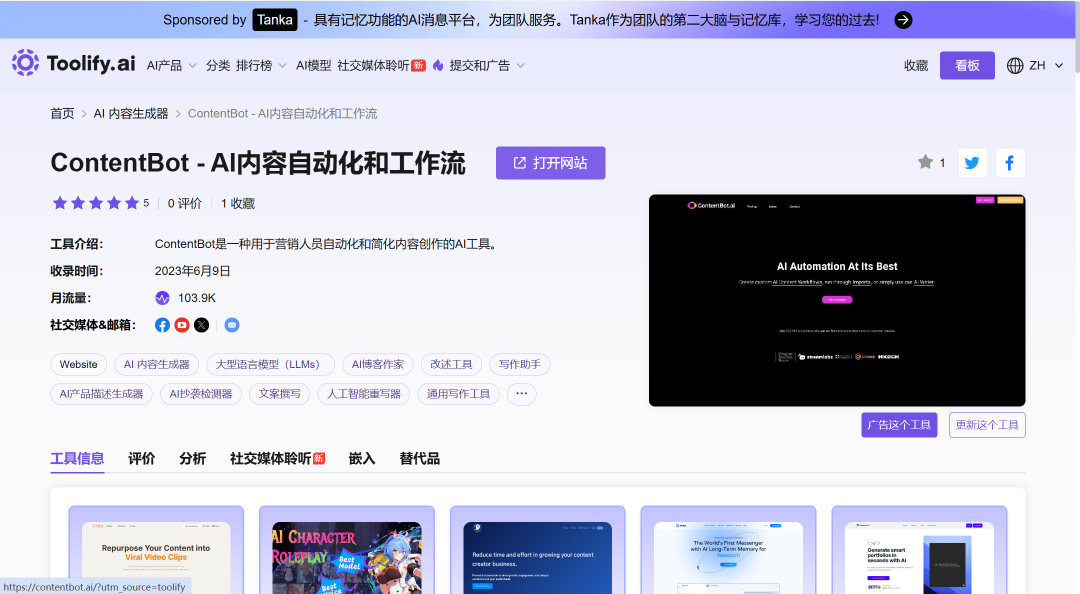Screen dimensions: 1080x594
Task: Switch to the 替代品 tab
Action: 419,459
